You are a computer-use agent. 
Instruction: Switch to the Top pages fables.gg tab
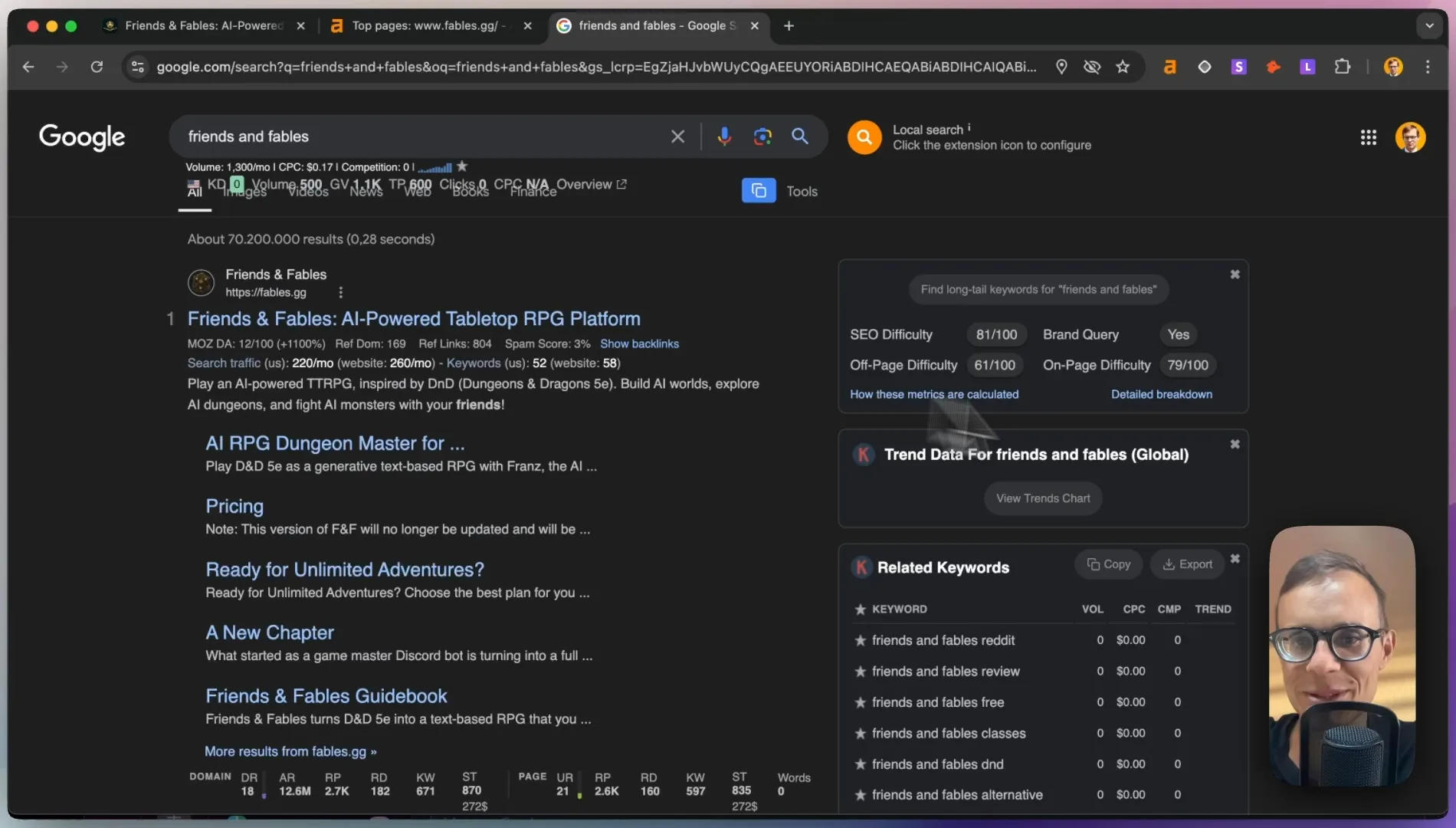(429, 25)
